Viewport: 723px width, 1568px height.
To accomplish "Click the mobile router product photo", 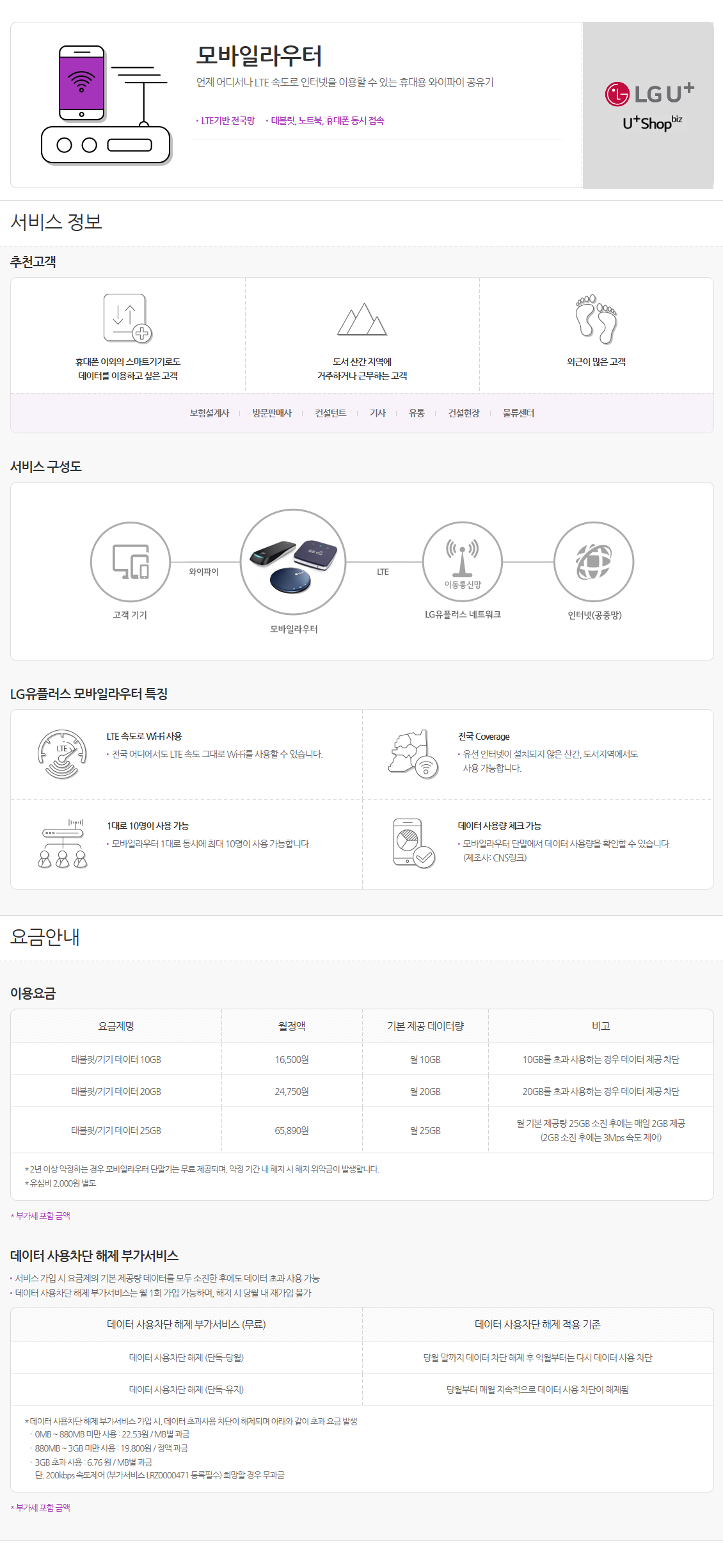I will pyautogui.click(x=293, y=561).
